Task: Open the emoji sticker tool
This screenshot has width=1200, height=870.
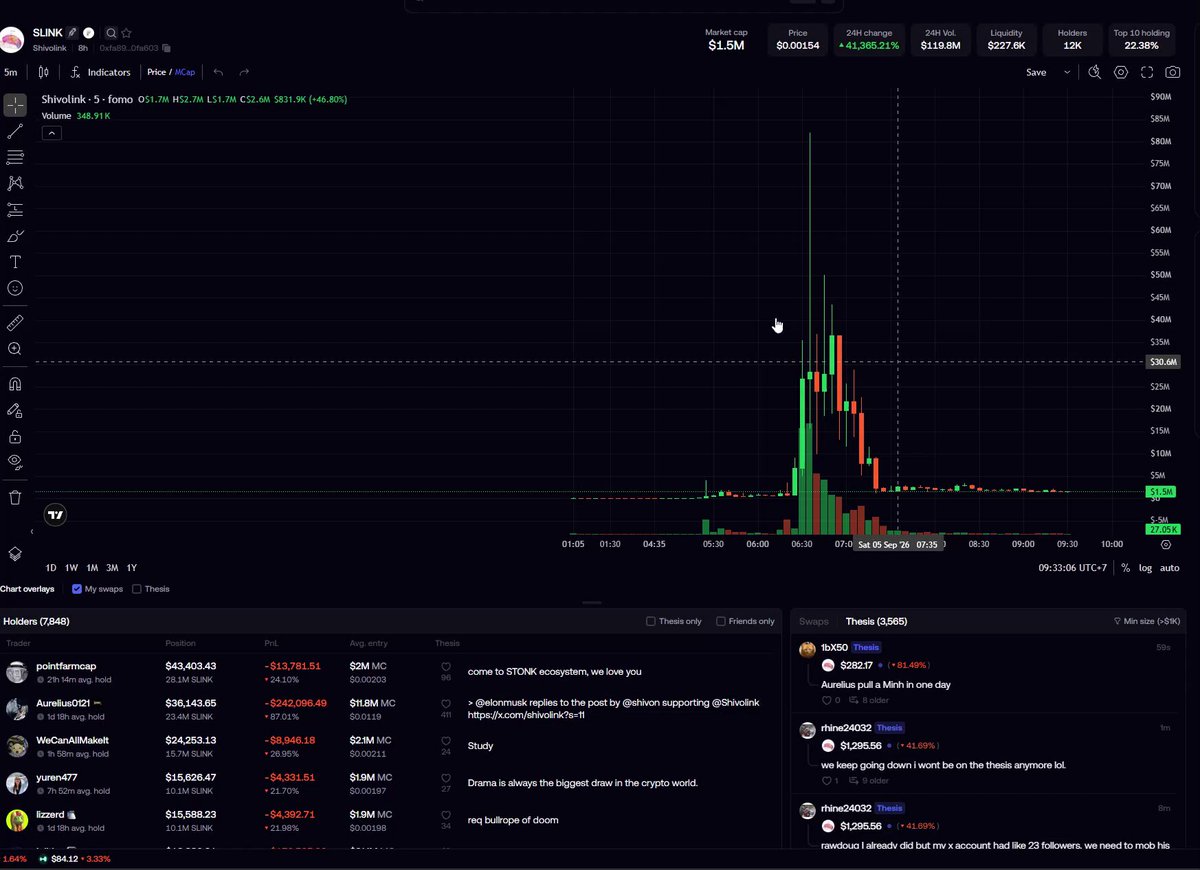Action: point(15,288)
